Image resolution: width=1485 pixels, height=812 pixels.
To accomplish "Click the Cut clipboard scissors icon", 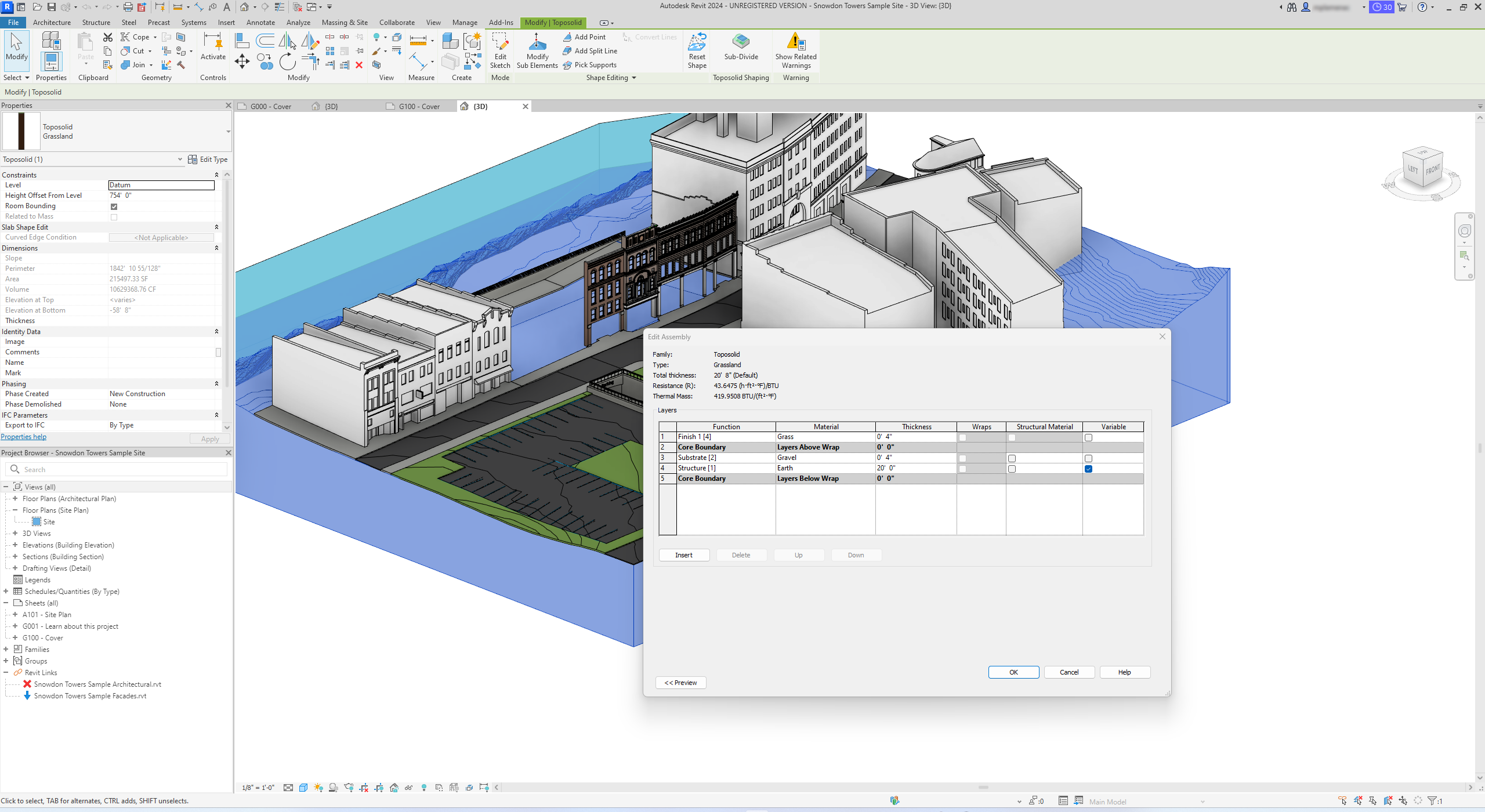I will point(108,37).
